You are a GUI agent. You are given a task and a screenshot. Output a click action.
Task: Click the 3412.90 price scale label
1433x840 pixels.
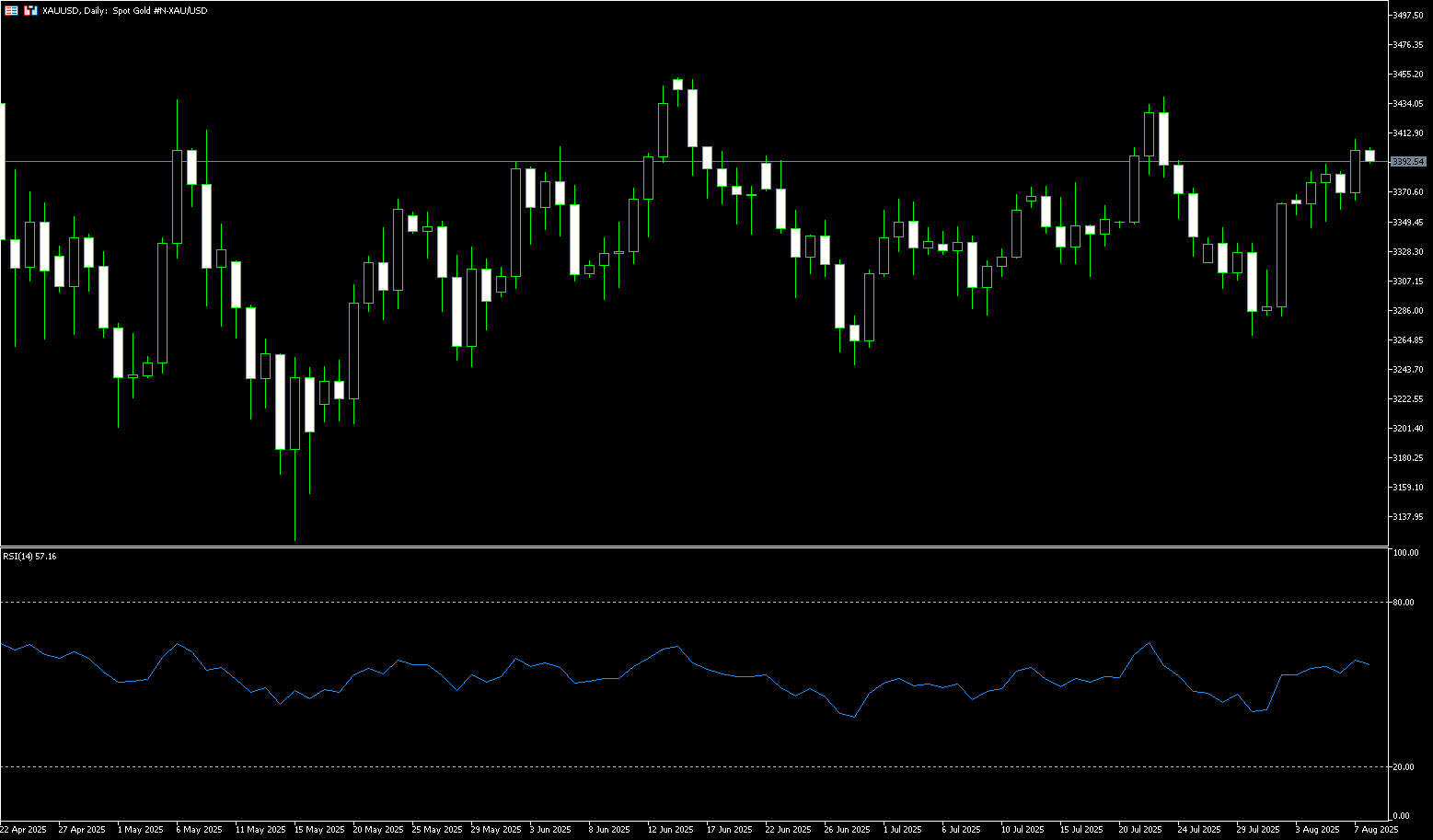coord(1408,133)
